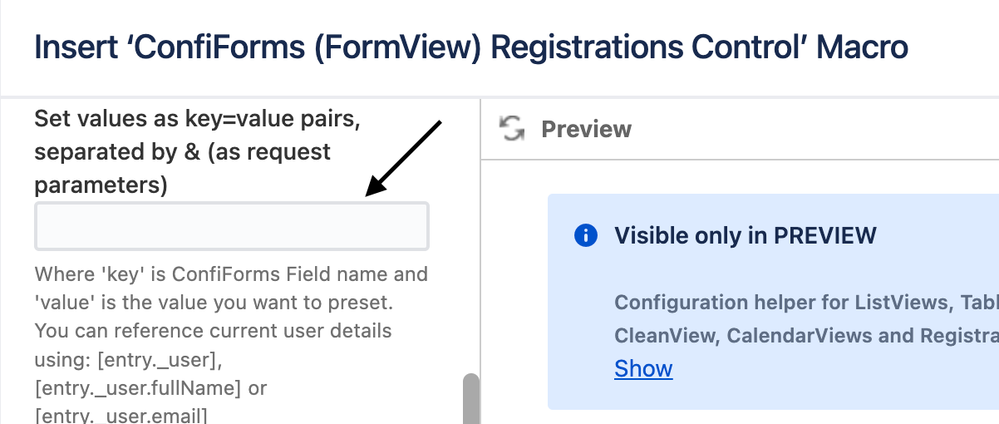This screenshot has width=999, height=424.
Task: Click the 'value is the value you want' line
Action: 213,302
